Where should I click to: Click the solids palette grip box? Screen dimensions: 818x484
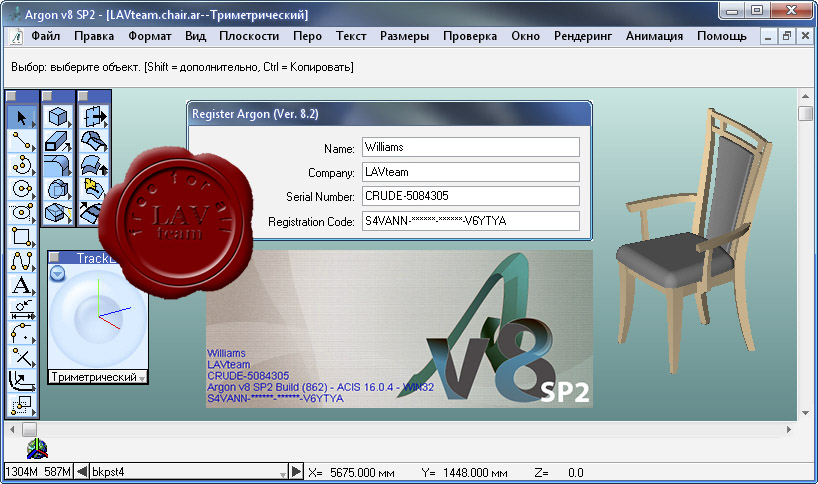click(47, 96)
